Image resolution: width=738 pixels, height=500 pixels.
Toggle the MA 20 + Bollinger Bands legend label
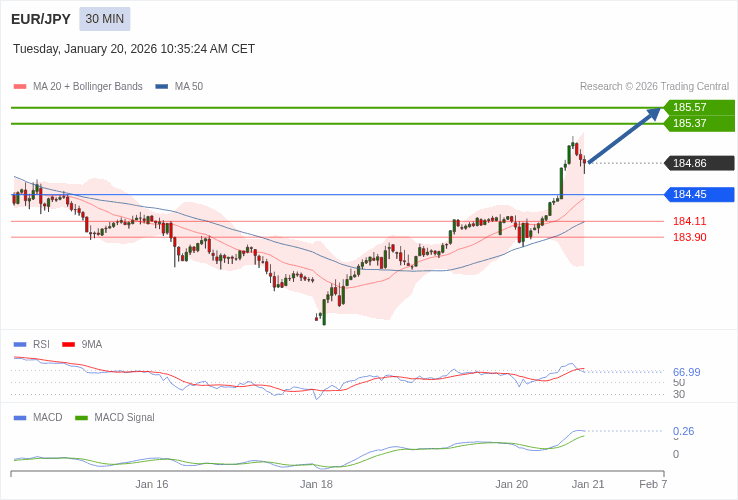click(88, 87)
